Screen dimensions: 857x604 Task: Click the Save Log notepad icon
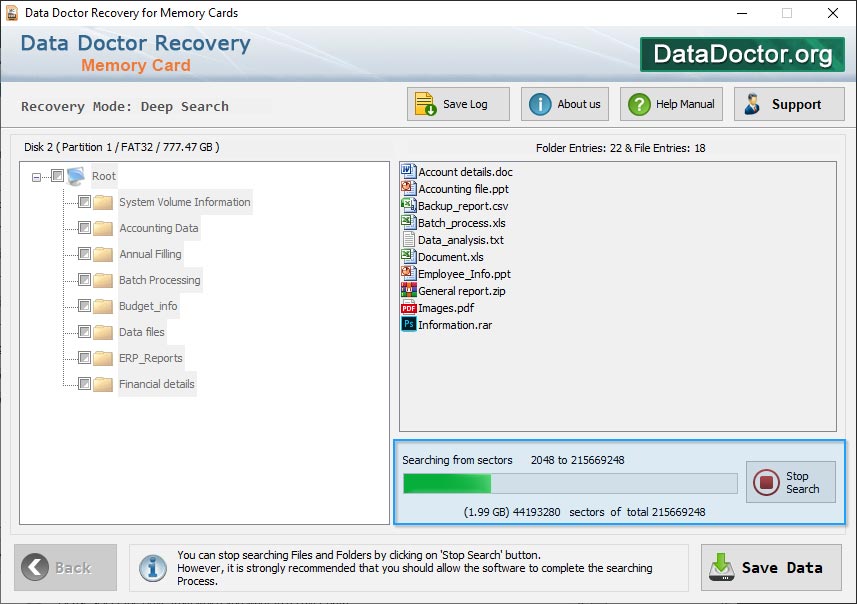click(425, 104)
